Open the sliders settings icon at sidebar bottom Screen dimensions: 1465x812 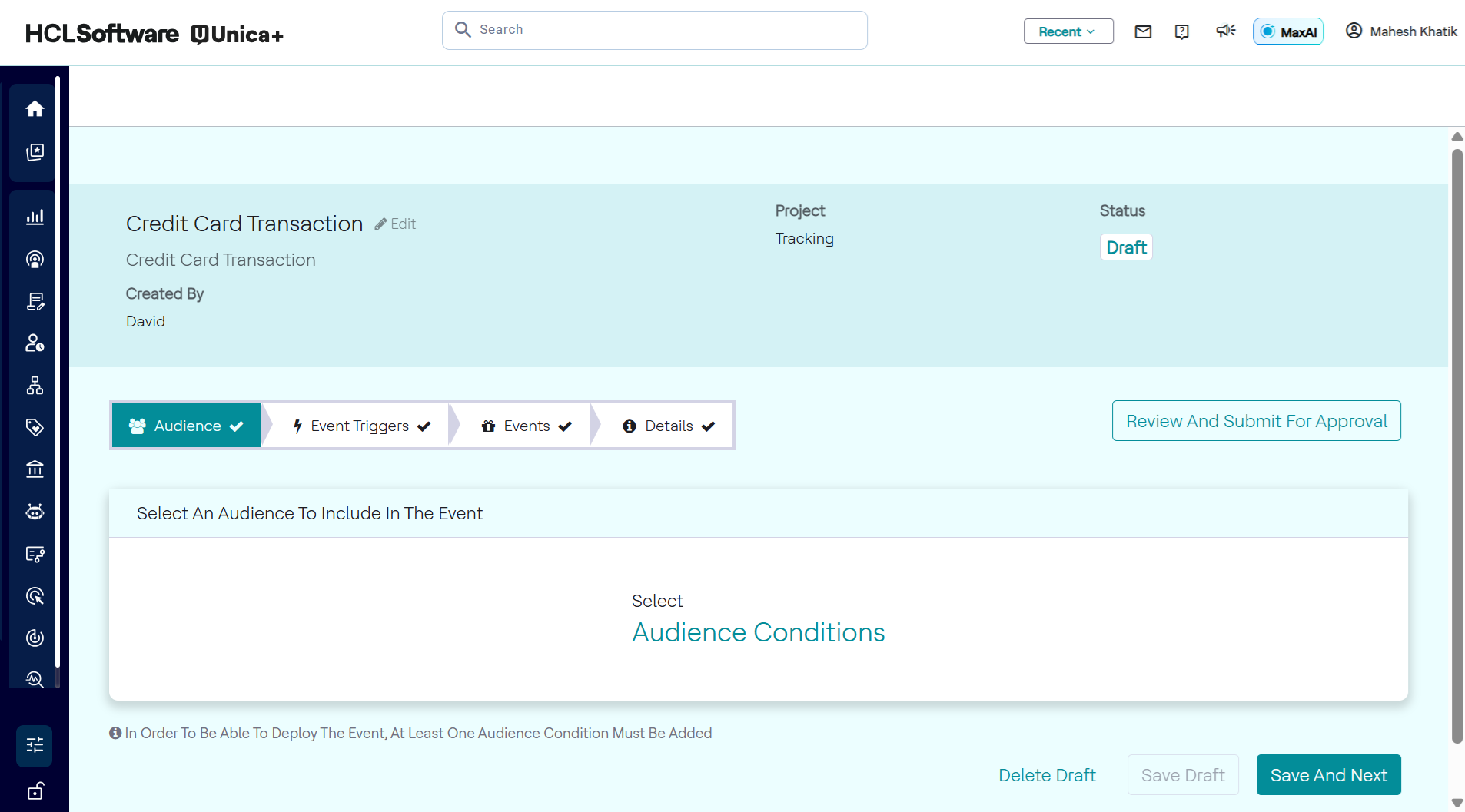tap(35, 745)
